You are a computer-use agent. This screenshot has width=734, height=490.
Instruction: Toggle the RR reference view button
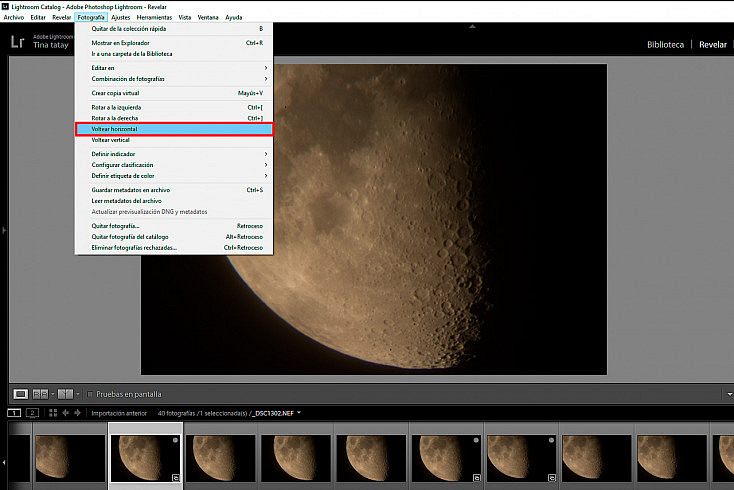pos(40,395)
